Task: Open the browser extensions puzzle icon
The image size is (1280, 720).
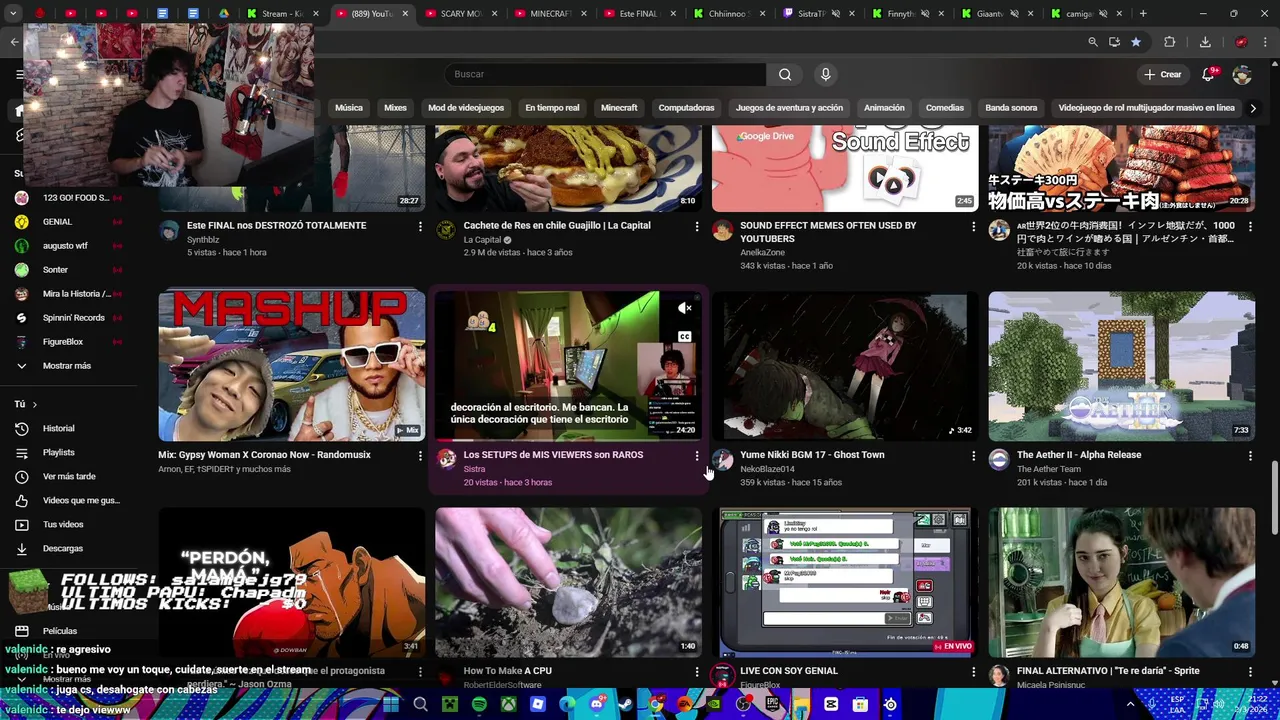Action: point(1169,42)
